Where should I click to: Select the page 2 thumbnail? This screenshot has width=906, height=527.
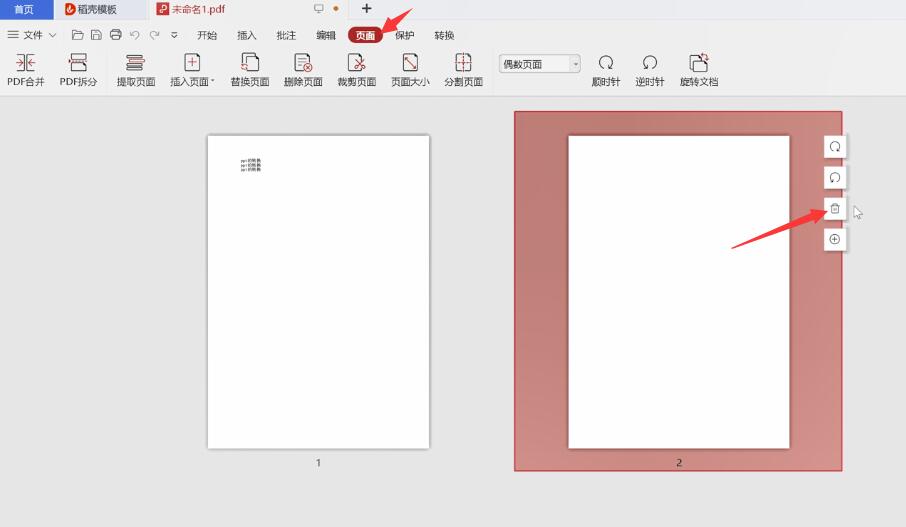[678, 292]
